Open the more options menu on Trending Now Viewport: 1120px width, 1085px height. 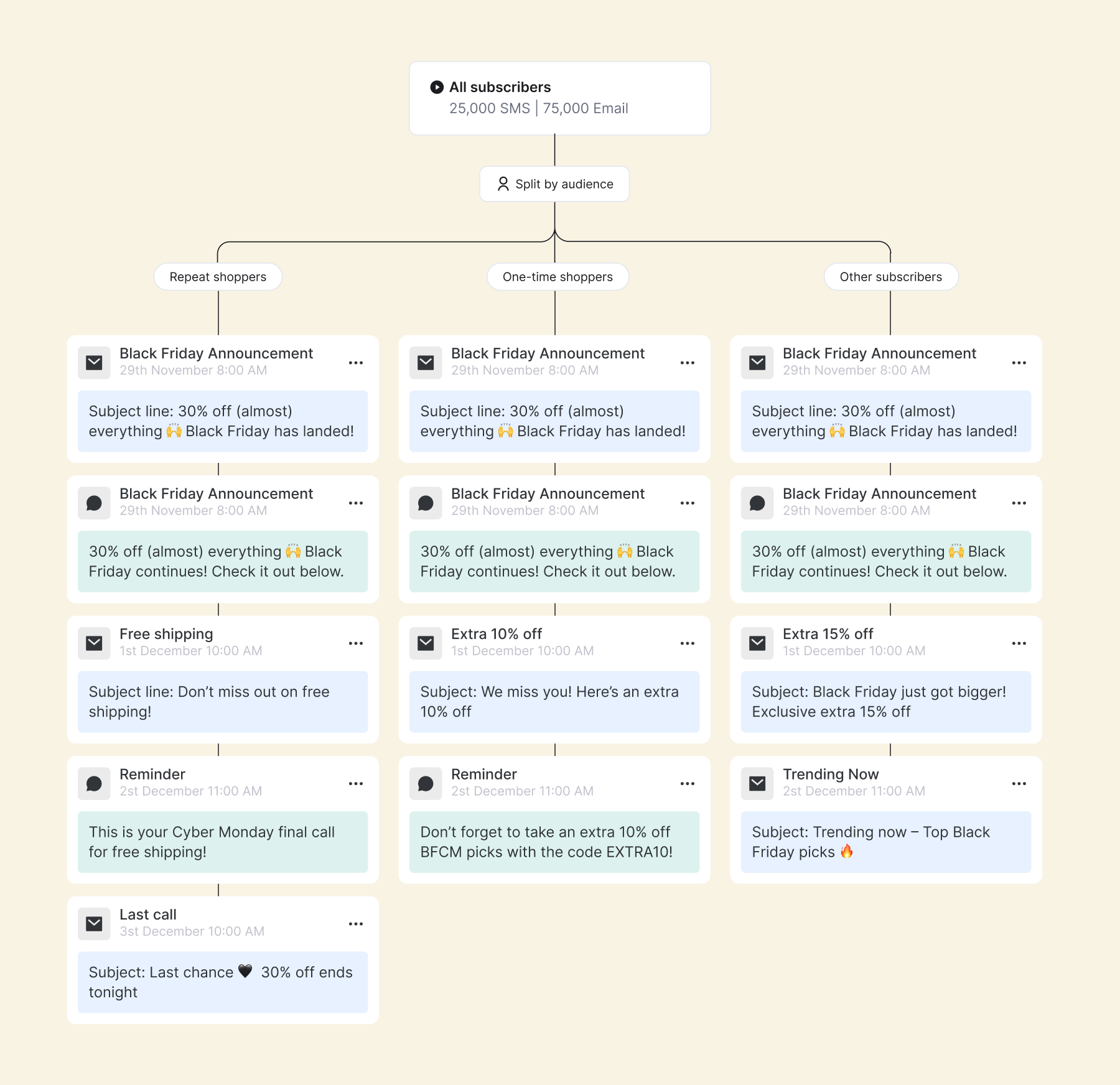coord(1019,784)
